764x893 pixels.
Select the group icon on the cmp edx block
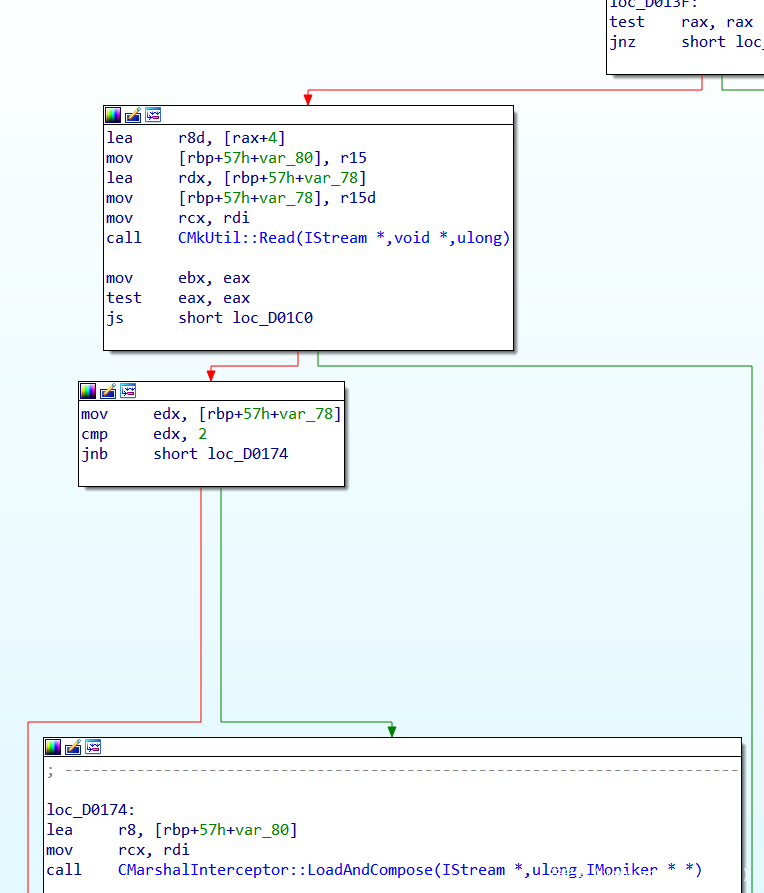point(128,391)
